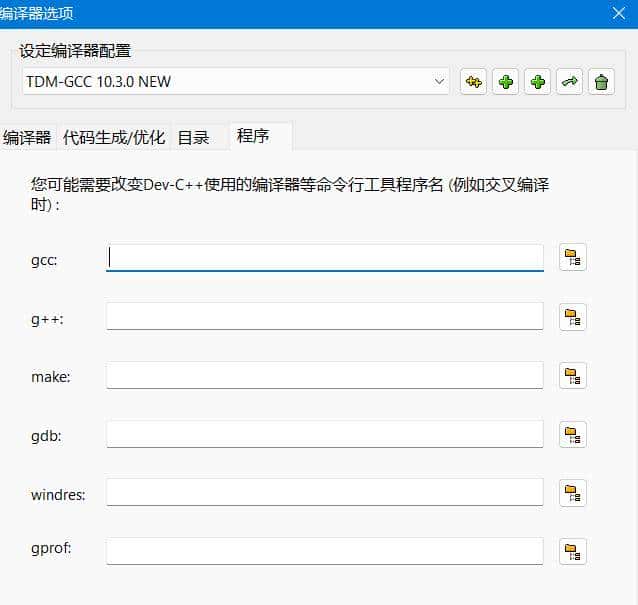Image resolution: width=638 pixels, height=605 pixels.
Task: Click the trash can delete compiler set icon
Action: pos(601,82)
